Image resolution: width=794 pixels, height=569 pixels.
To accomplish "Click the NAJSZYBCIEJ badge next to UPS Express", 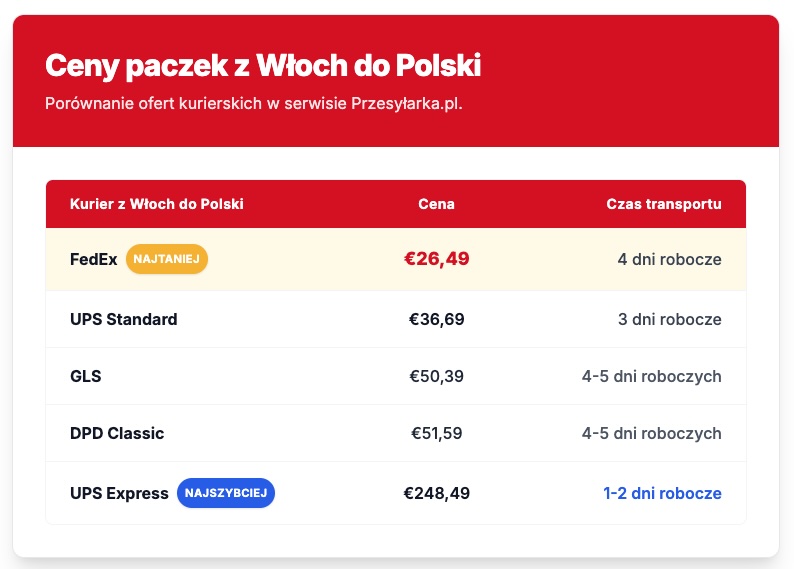I will 226,493.
